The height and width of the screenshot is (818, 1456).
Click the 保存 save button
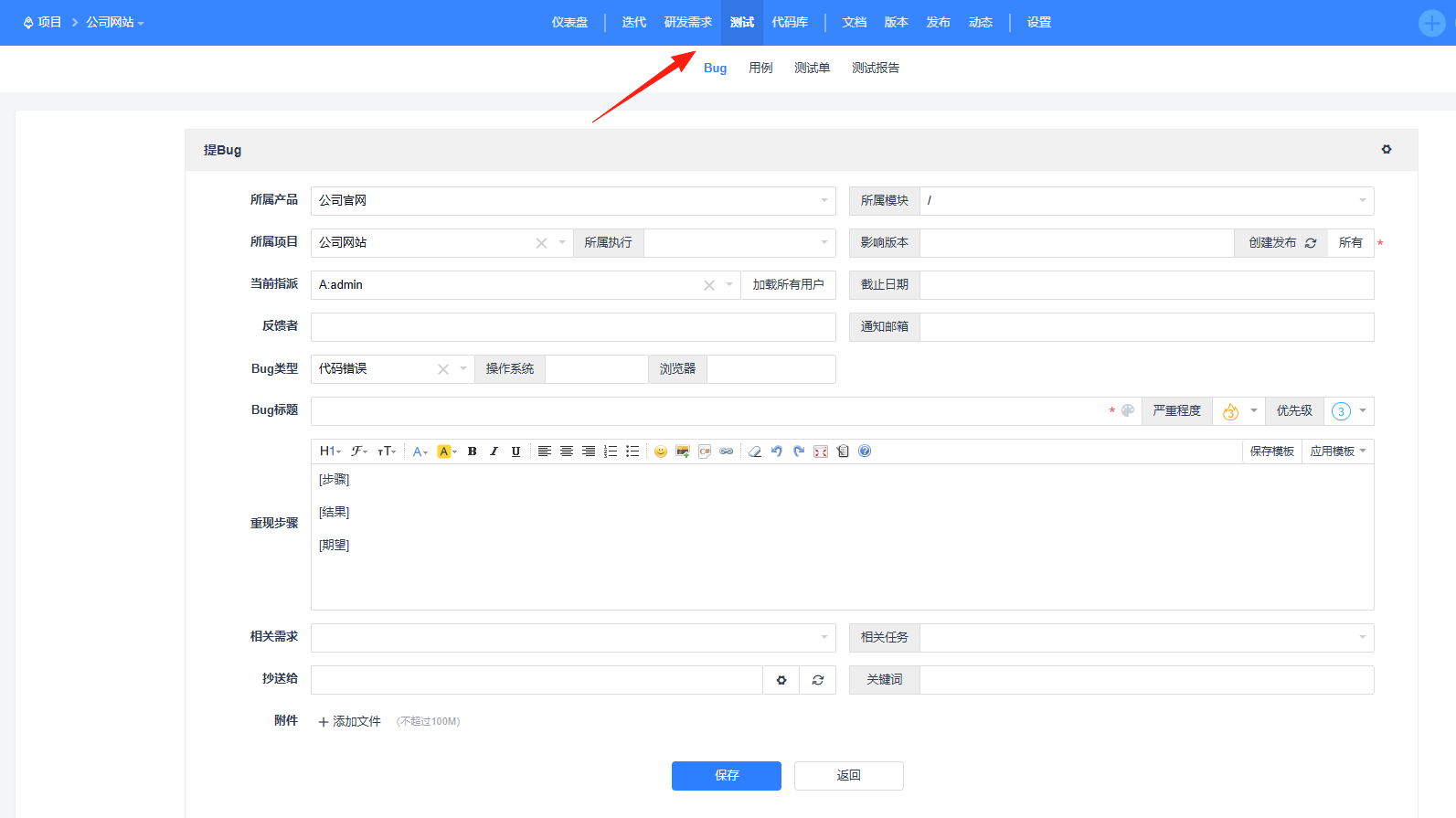point(727,776)
